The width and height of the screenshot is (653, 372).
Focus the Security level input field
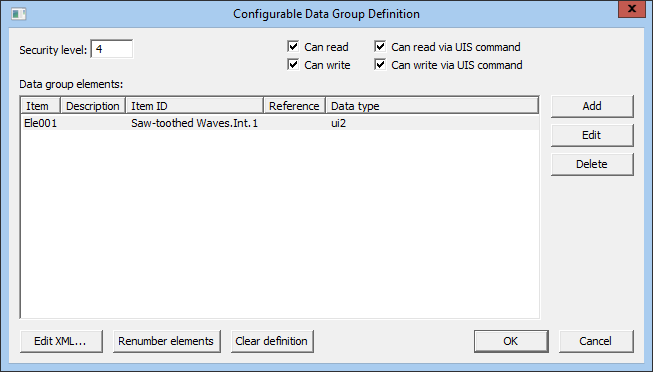click(x=112, y=49)
